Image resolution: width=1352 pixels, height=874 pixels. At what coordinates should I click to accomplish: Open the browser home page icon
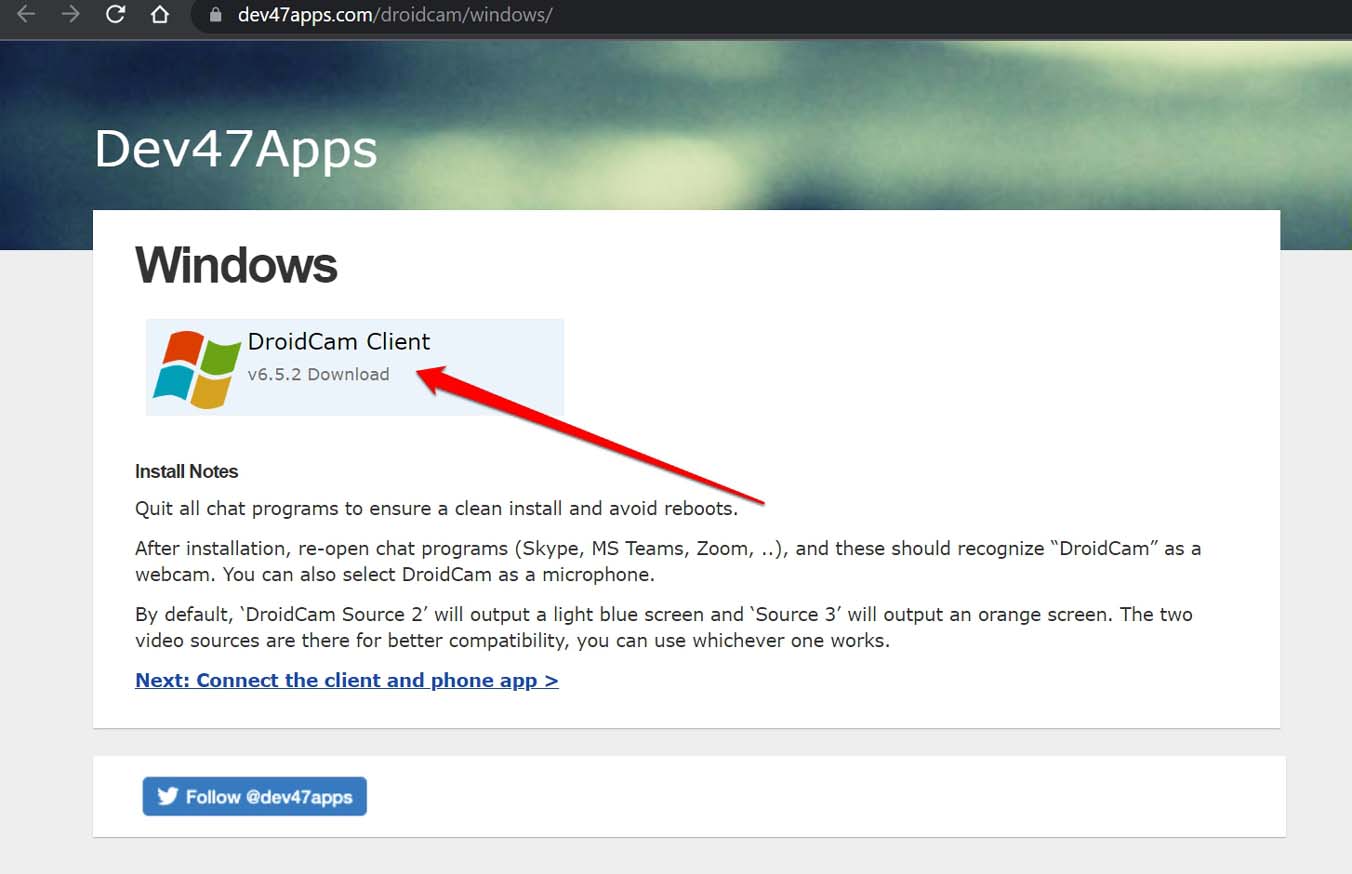pos(160,15)
